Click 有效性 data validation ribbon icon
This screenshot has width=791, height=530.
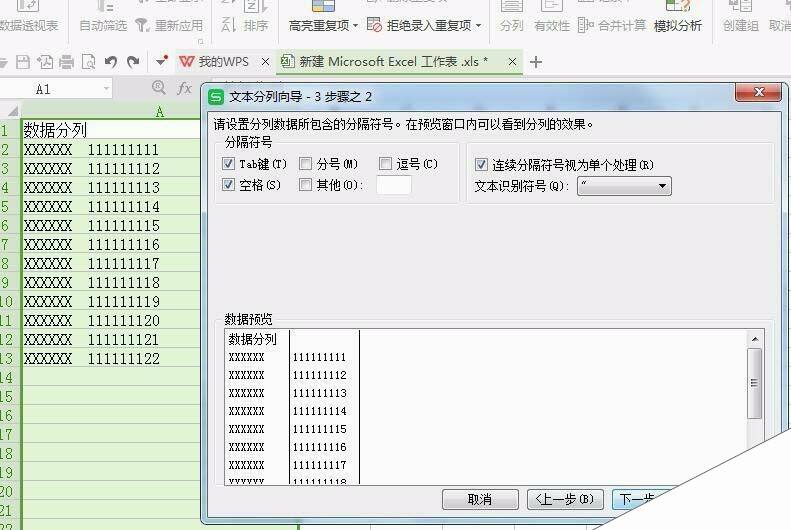(x=552, y=15)
